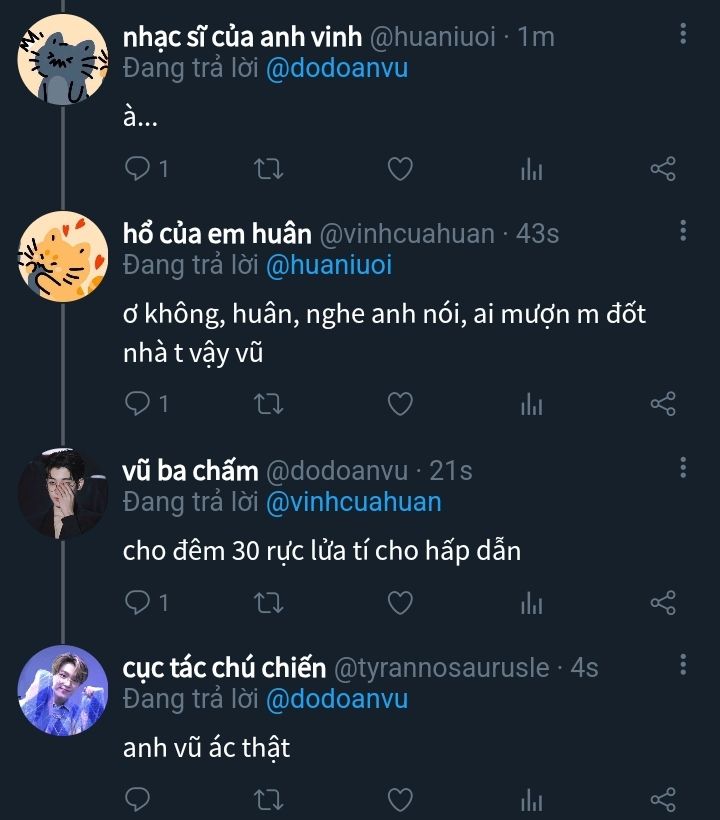Reply to hổ của em huân's tweet
720x820 pixels.
[138, 404]
